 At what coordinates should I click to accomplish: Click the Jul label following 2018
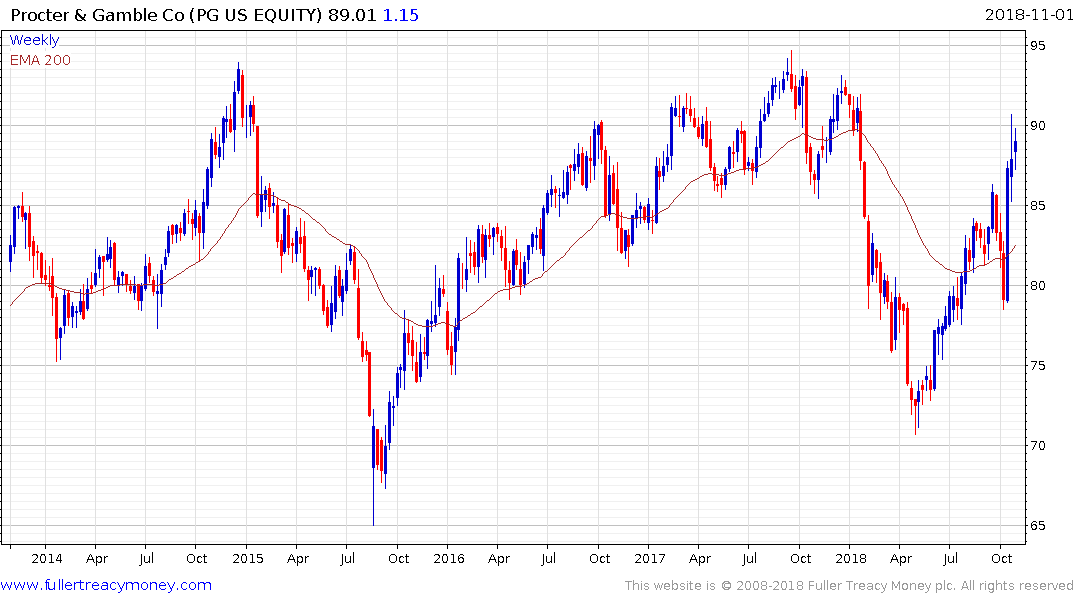coord(950,559)
